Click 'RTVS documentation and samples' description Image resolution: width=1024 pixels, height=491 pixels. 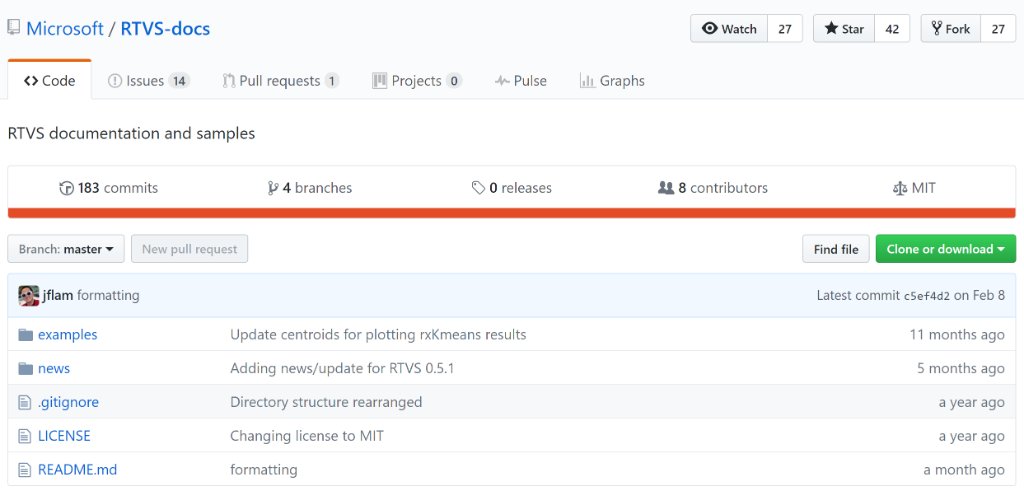point(131,133)
